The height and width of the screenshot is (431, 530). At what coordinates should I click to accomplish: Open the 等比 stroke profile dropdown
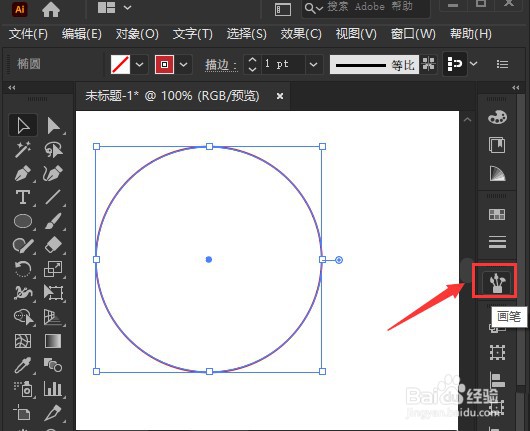(374, 64)
